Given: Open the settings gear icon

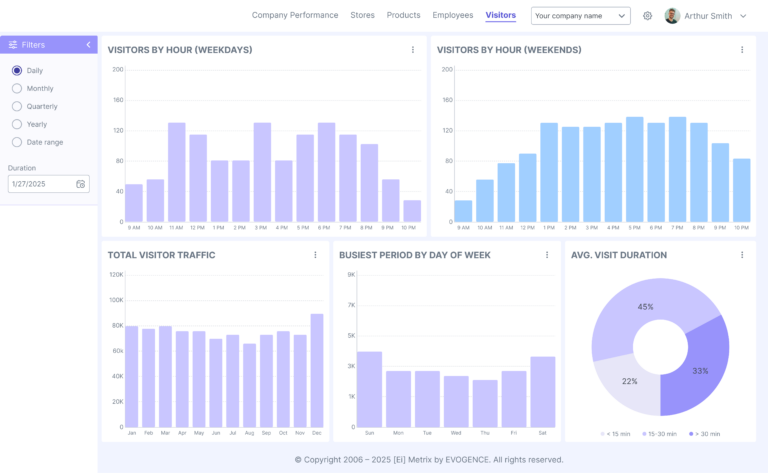Looking at the screenshot, I should (648, 16).
